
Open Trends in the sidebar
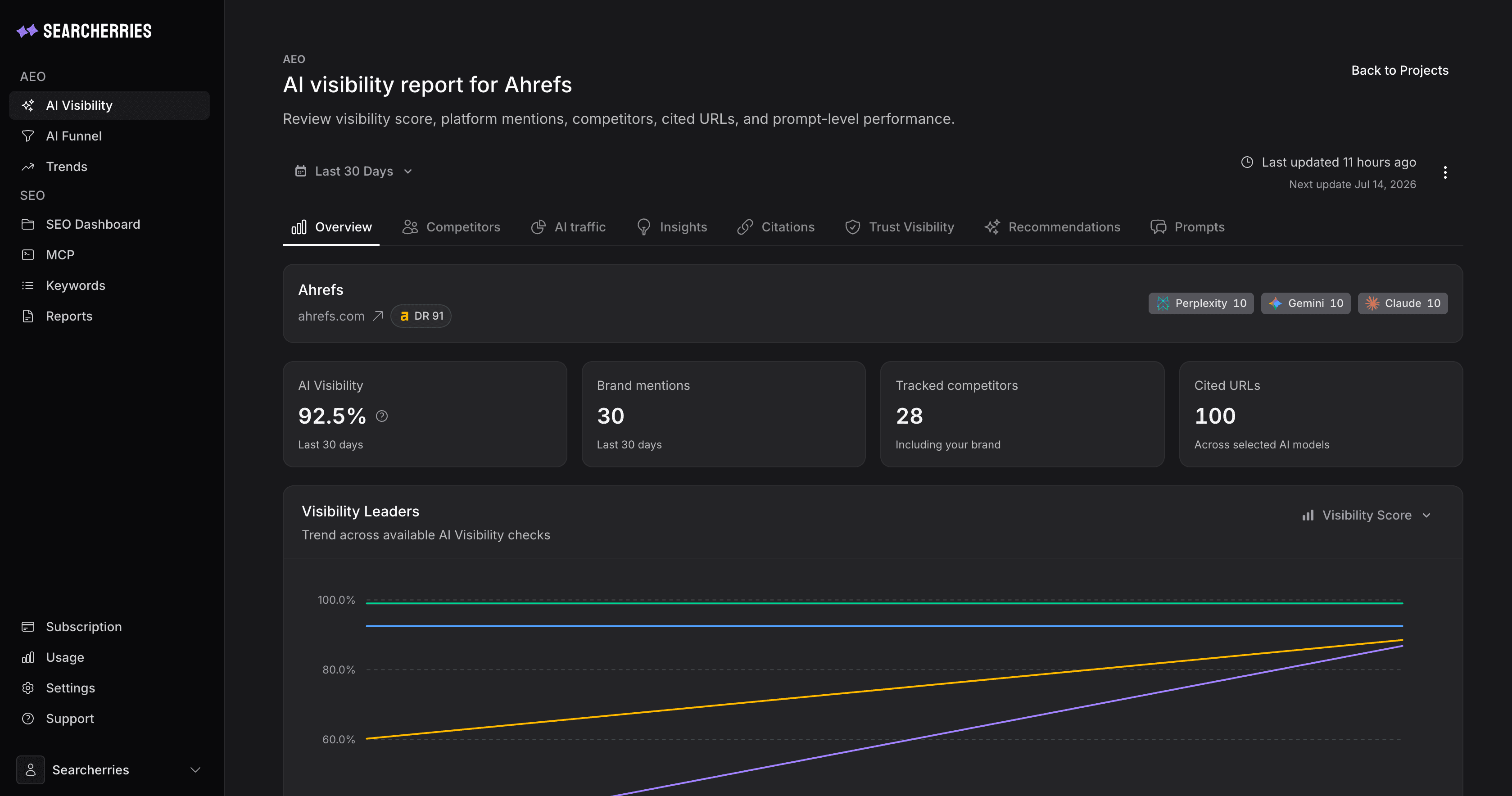(109, 167)
